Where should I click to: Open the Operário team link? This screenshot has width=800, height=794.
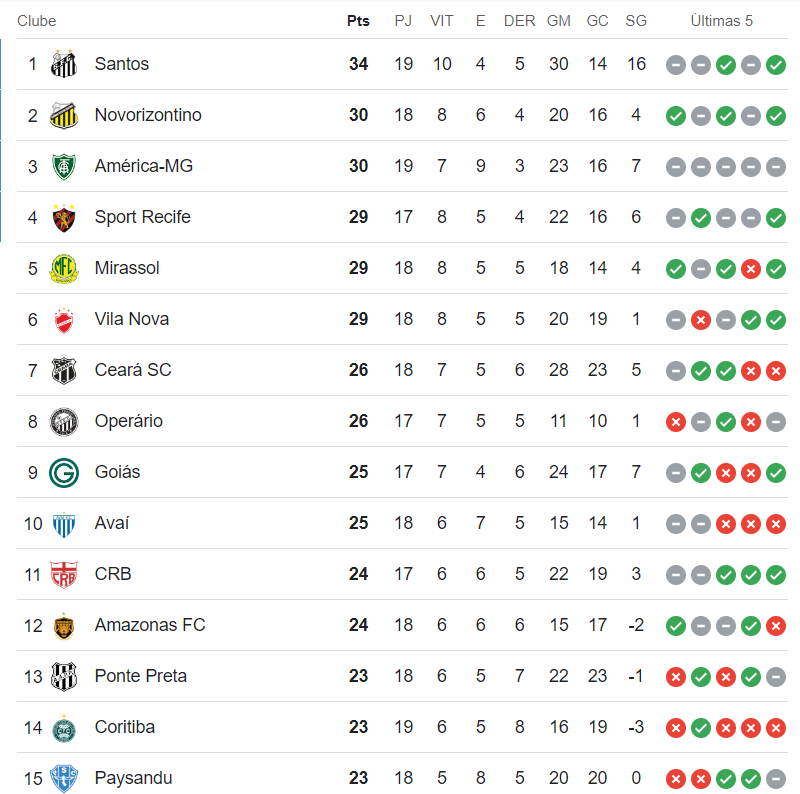[128, 421]
